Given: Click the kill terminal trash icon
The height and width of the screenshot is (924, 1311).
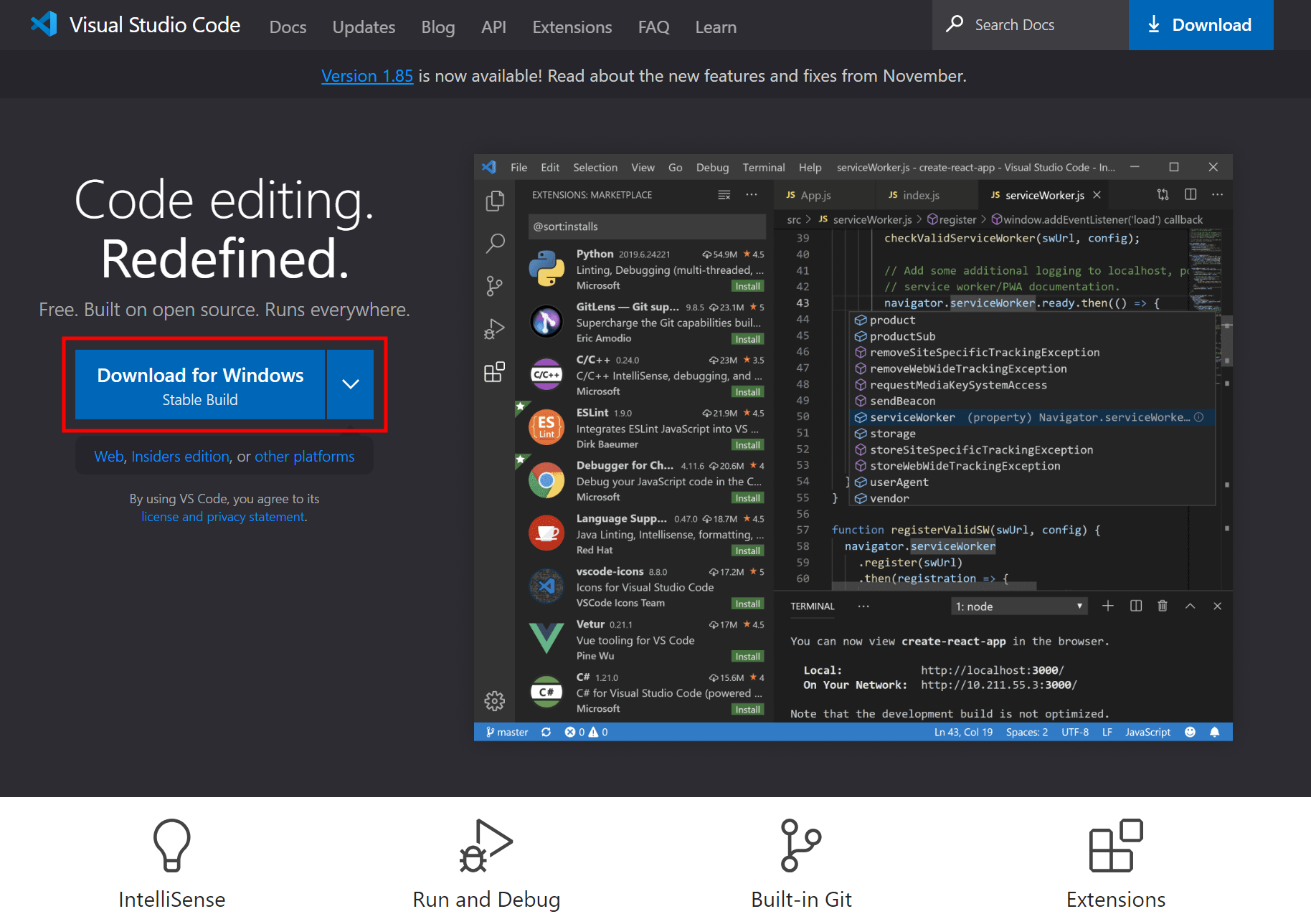Looking at the screenshot, I should 1163,606.
